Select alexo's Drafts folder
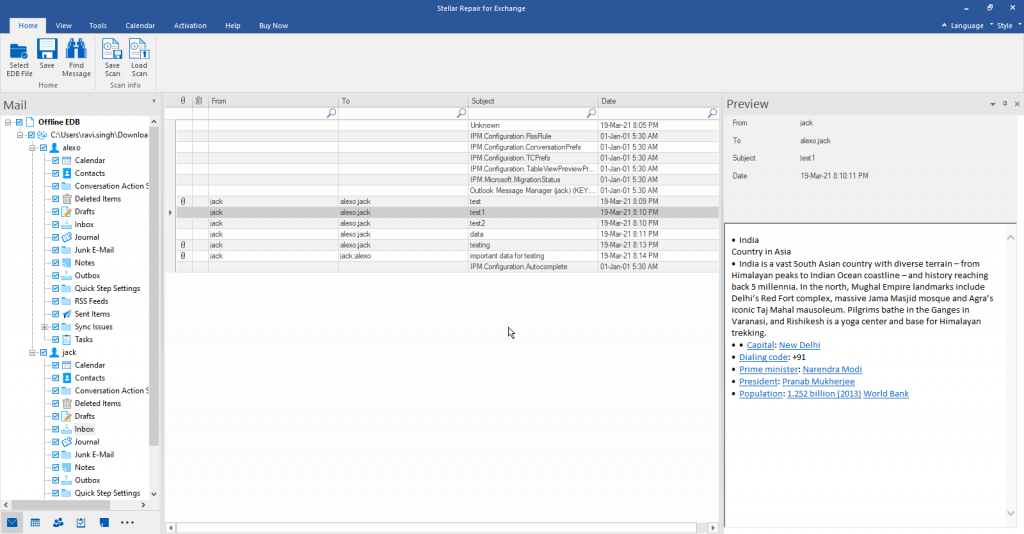The height and width of the screenshot is (534, 1024). click(x=84, y=212)
